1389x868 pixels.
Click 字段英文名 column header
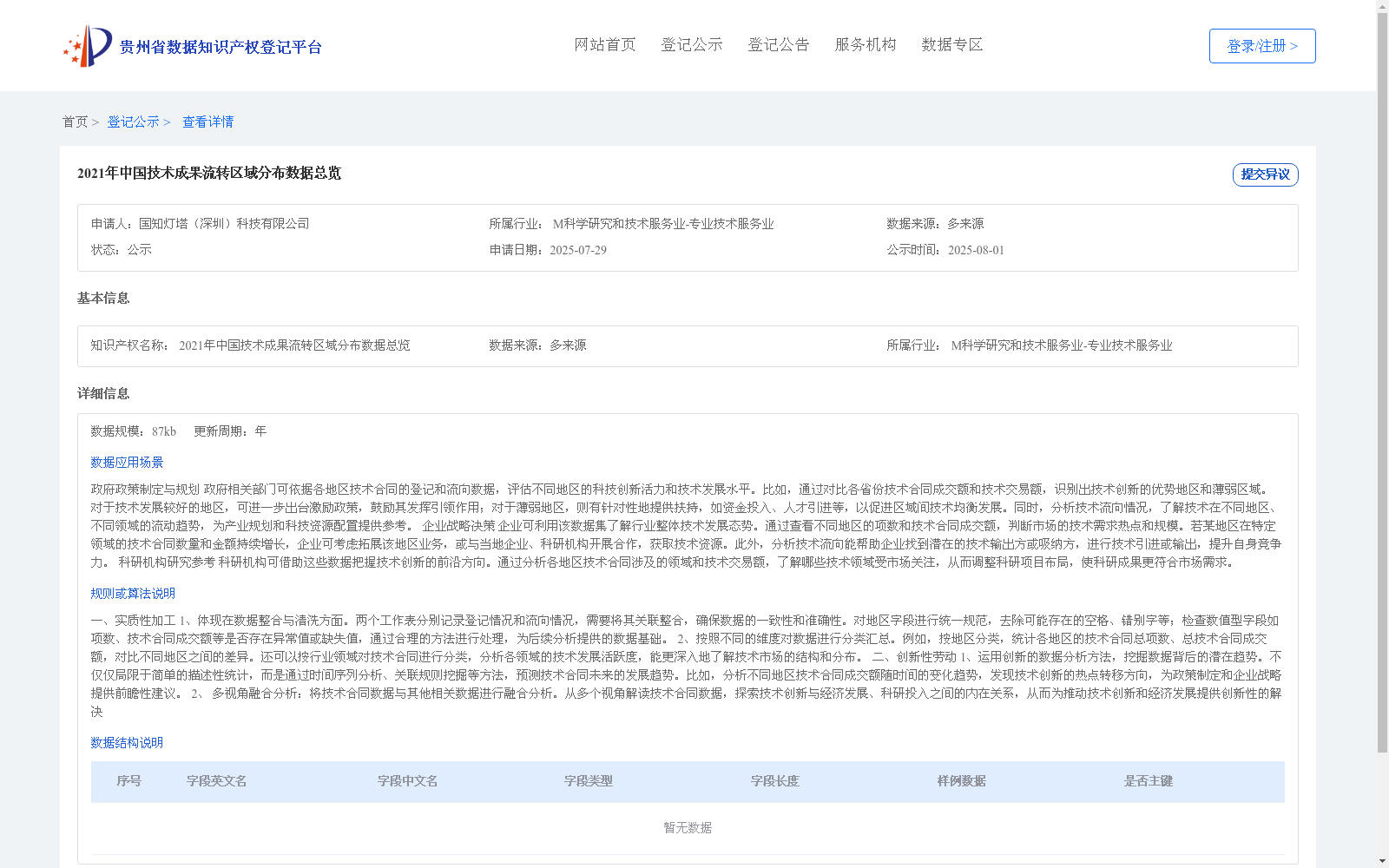217,781
